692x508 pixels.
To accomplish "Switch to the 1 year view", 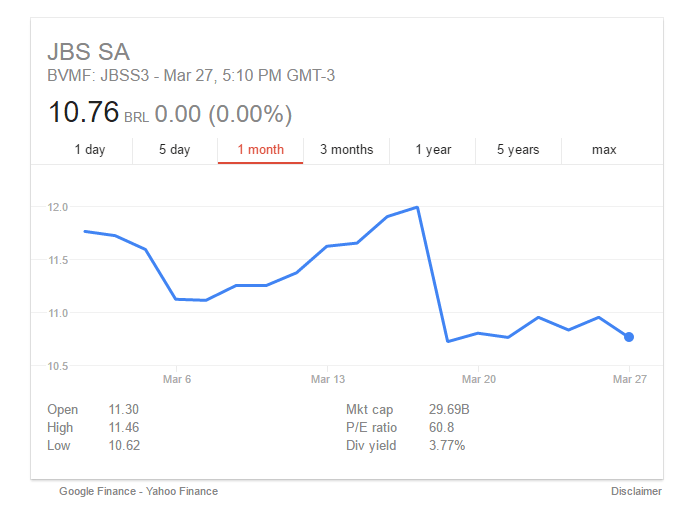I will 433,150.
